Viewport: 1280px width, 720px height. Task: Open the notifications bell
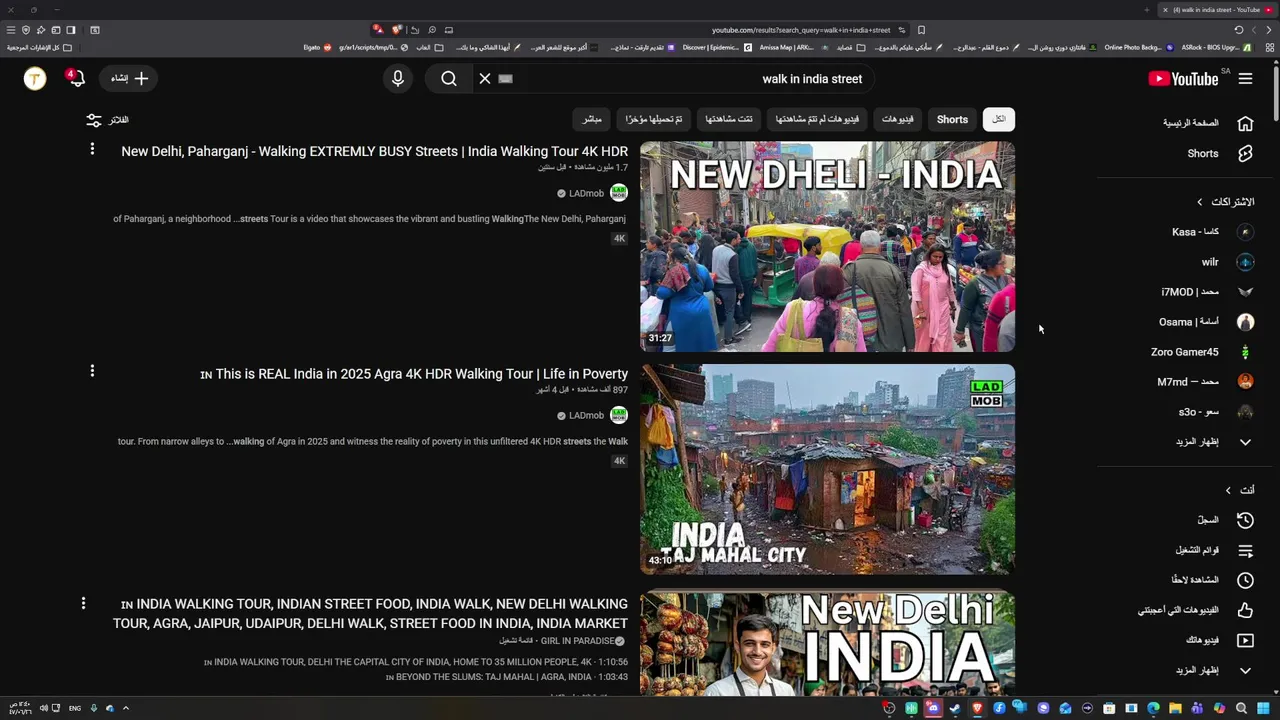(76, 78)
